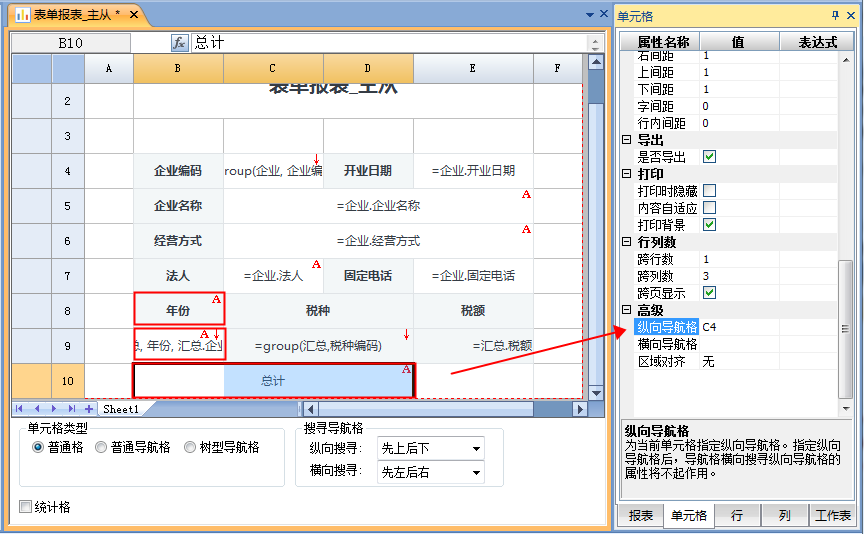Pin the 单元格 properties panel
This screenshot has height=534, width=864.
tap(836, 16)
